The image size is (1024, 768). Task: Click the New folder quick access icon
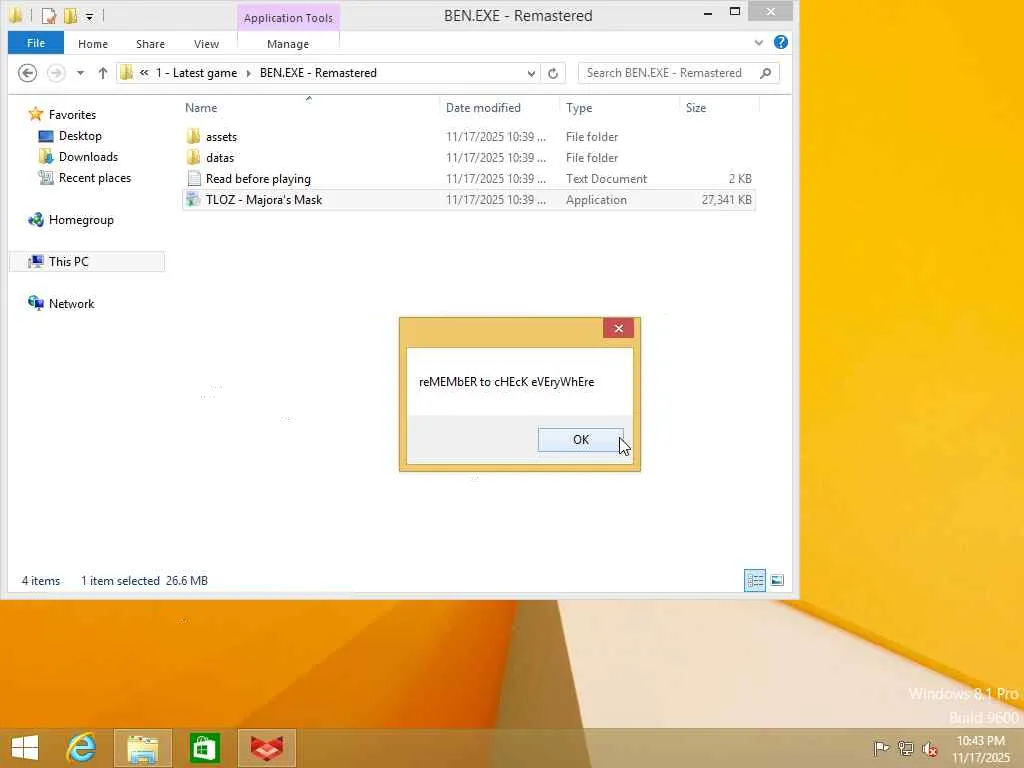click(70, 15)
